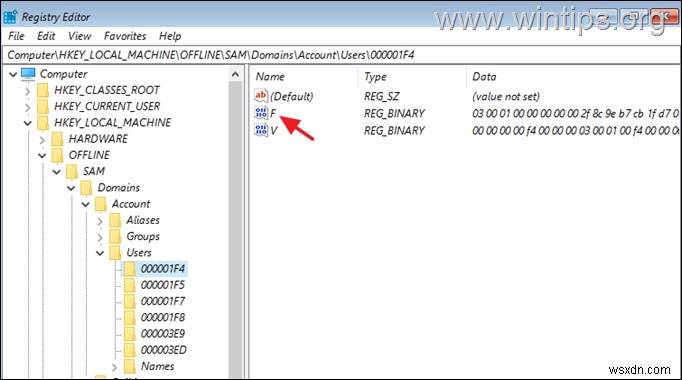
Task: Open the Favorites menu
Action: point(125,36)
